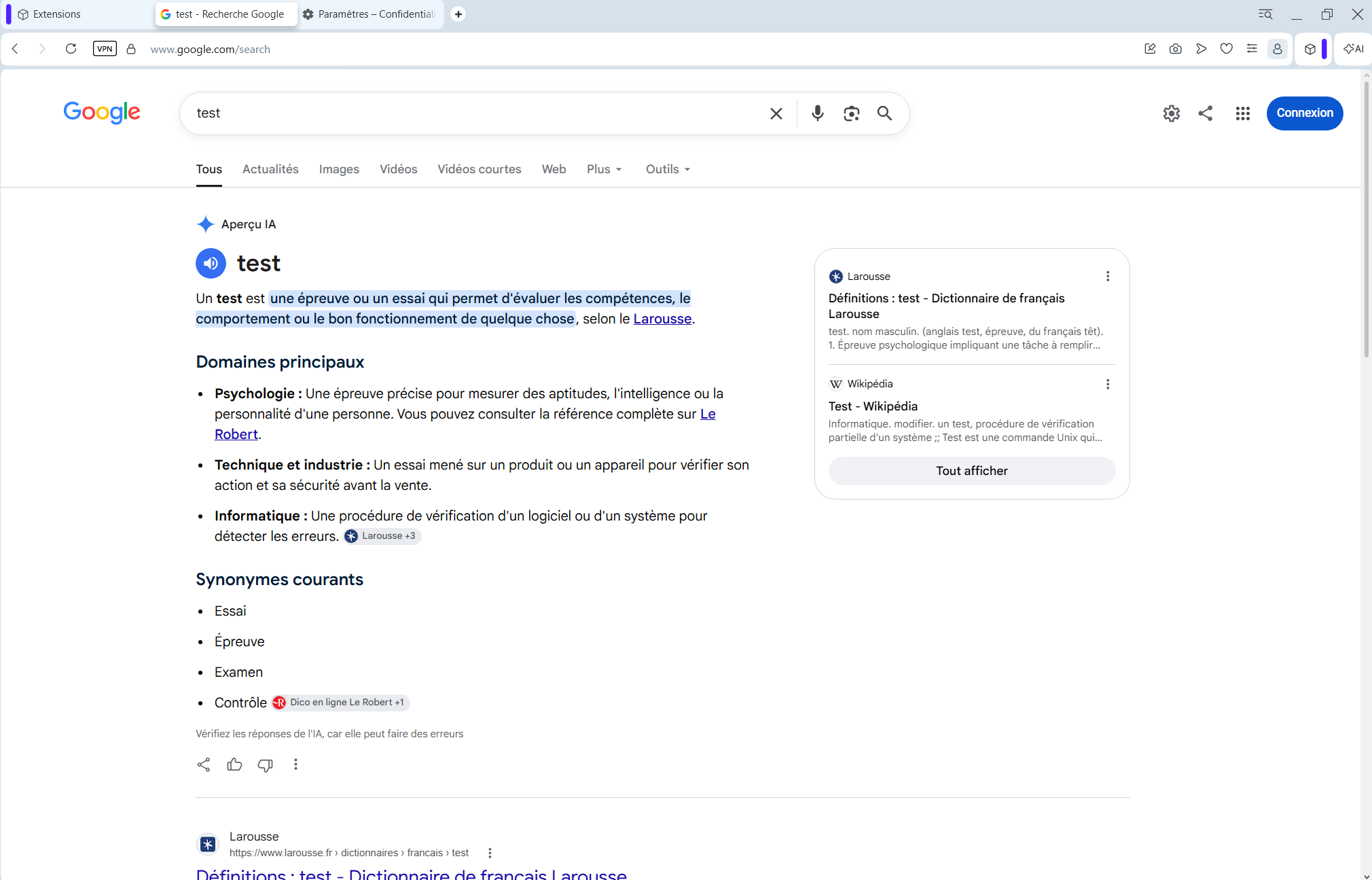Viewport: 1372px width, 880px height.
Task: Click the Connexion sign-in button
Action: point(1305,113)
